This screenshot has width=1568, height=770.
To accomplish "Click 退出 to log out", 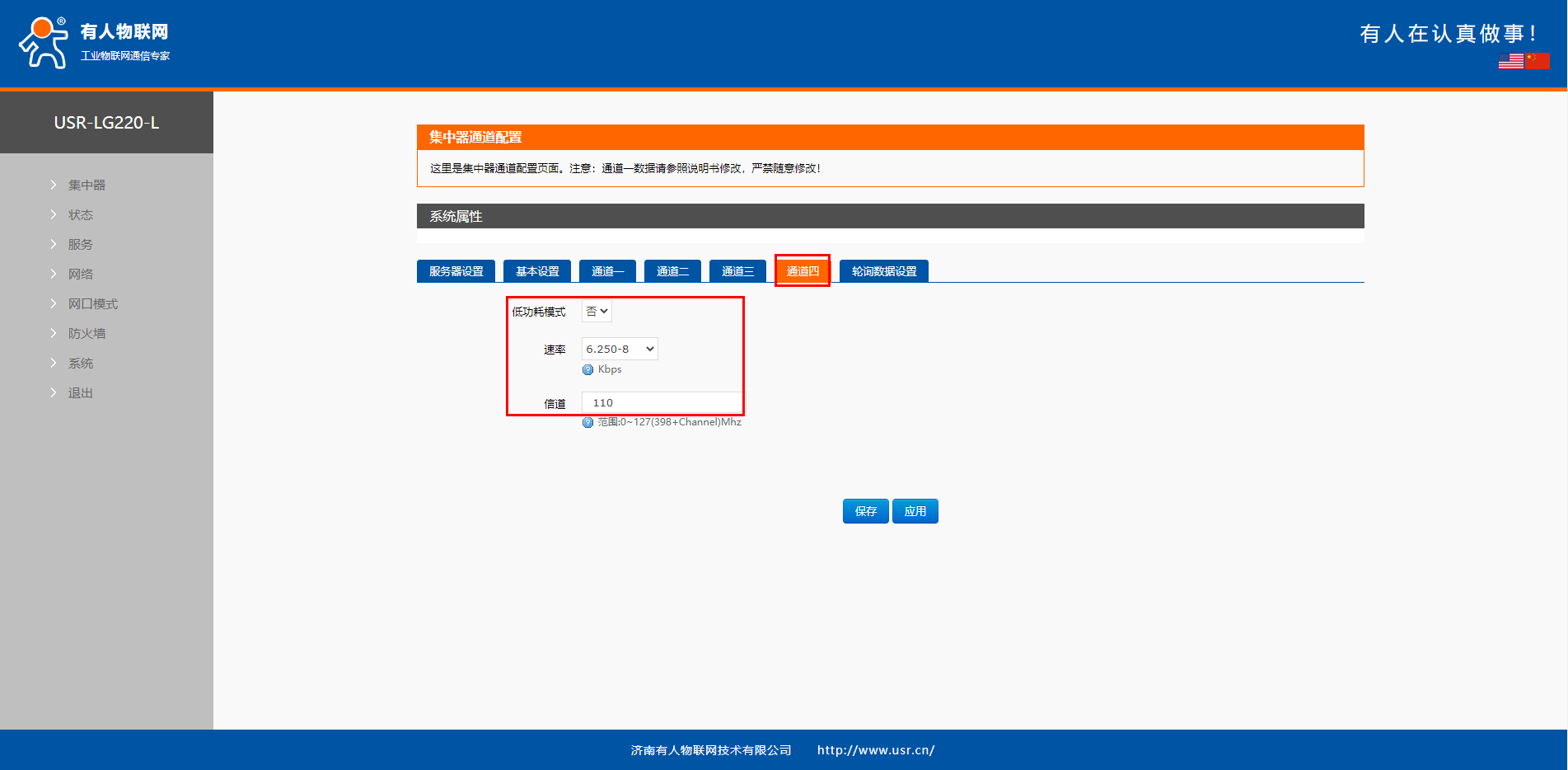I will point(81,393).
